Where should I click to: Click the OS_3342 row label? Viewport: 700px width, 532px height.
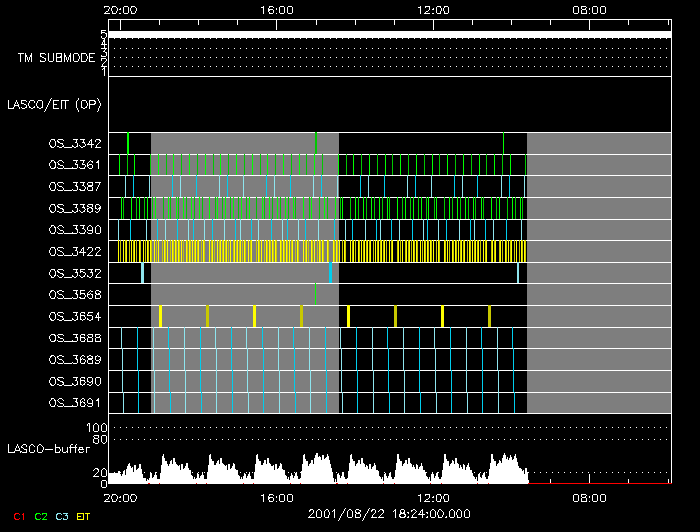tap(74, 143)
